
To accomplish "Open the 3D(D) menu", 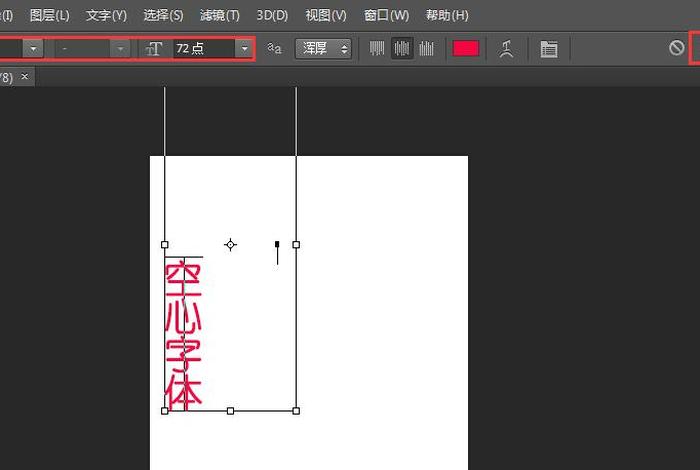I will pos(272,16).
